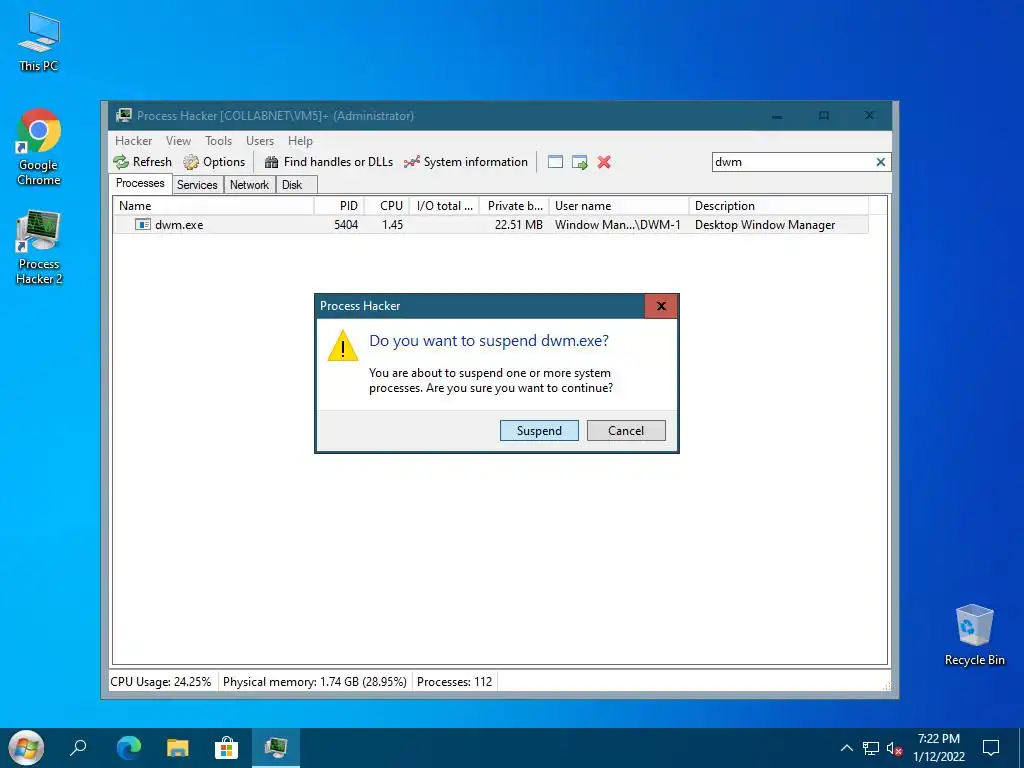This screenshot has width=1024, height=768.
Task: Launch Microsoft Edge from taskbar
Action: (x=129, y=747)
